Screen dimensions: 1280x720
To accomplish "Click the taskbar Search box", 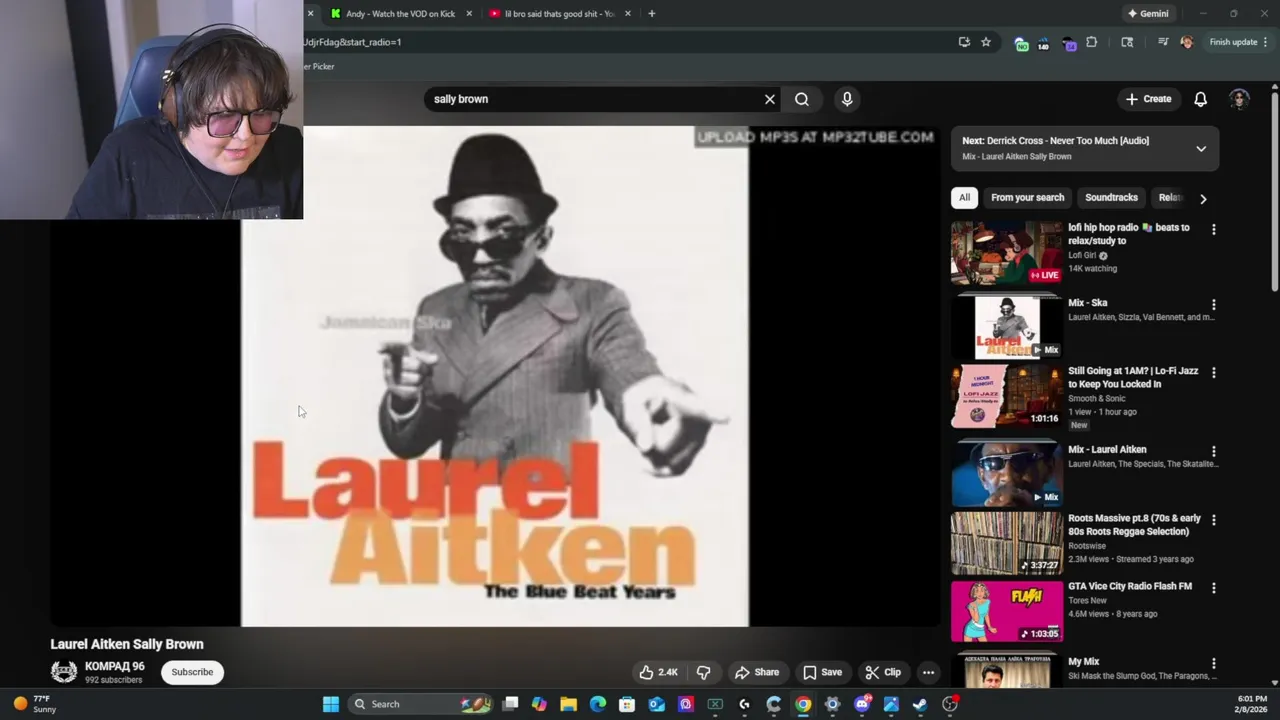I will (422, 704).
